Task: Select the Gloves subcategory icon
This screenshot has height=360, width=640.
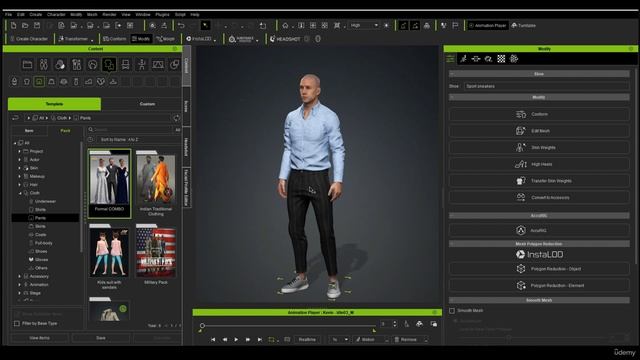Action: point(101,82)
